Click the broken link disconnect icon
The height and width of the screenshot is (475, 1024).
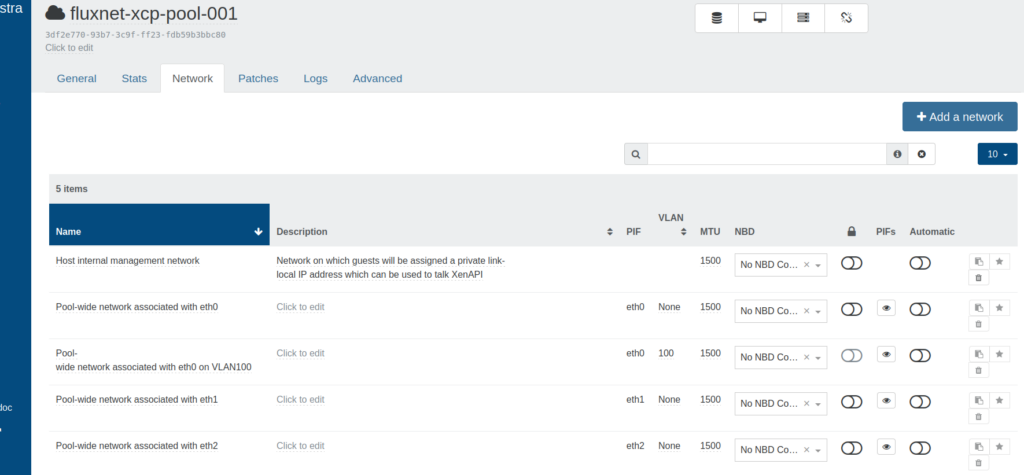[x=846, y=18]
